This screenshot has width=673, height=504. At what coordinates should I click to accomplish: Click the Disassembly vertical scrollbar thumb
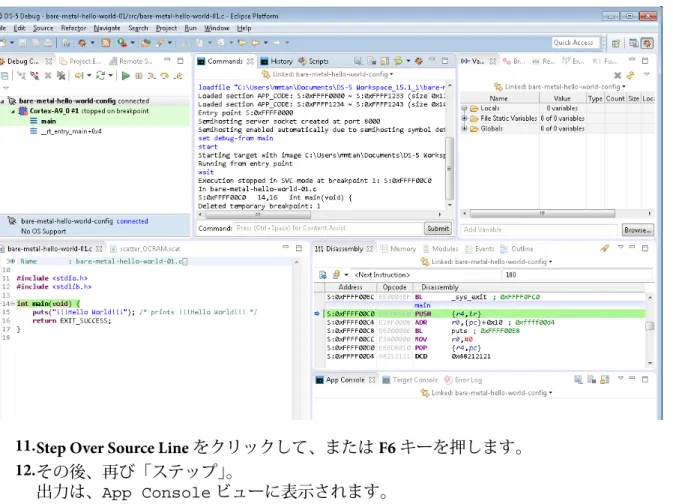(x=650, y=326)
